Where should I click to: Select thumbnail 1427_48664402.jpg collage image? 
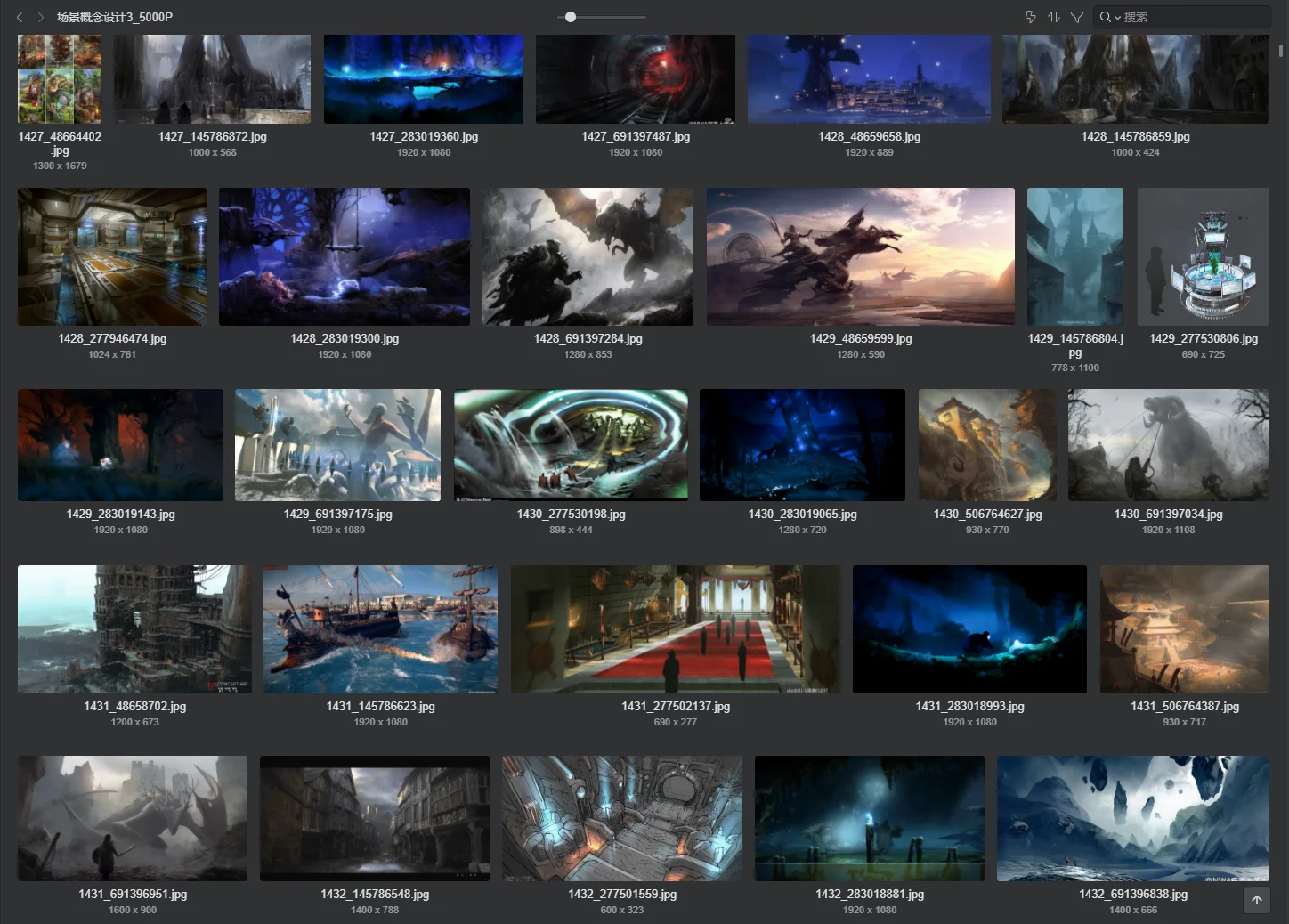click(60, 78)
